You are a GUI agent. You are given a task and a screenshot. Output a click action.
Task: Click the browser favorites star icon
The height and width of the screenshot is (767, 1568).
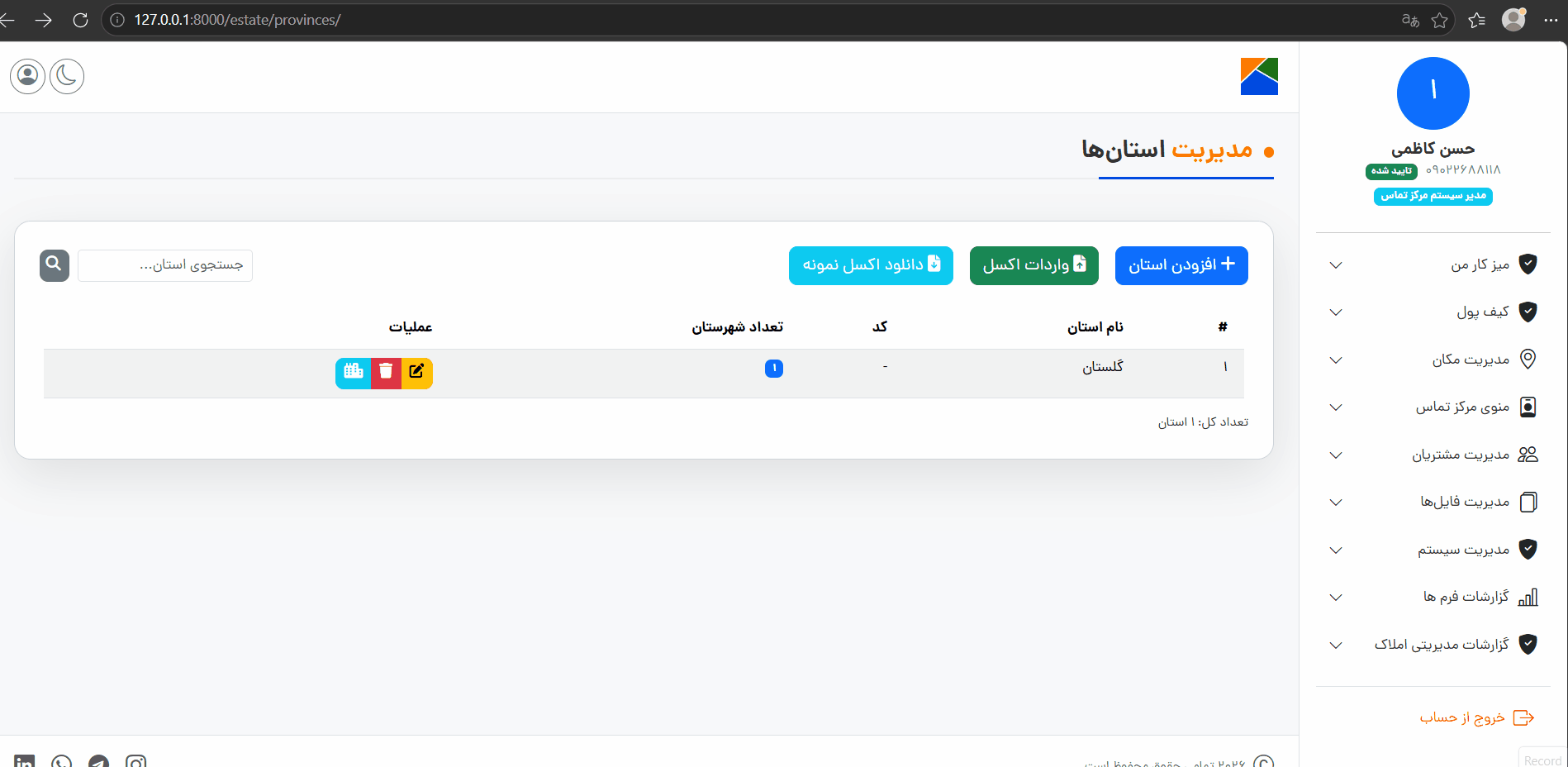pos(1439,20)
